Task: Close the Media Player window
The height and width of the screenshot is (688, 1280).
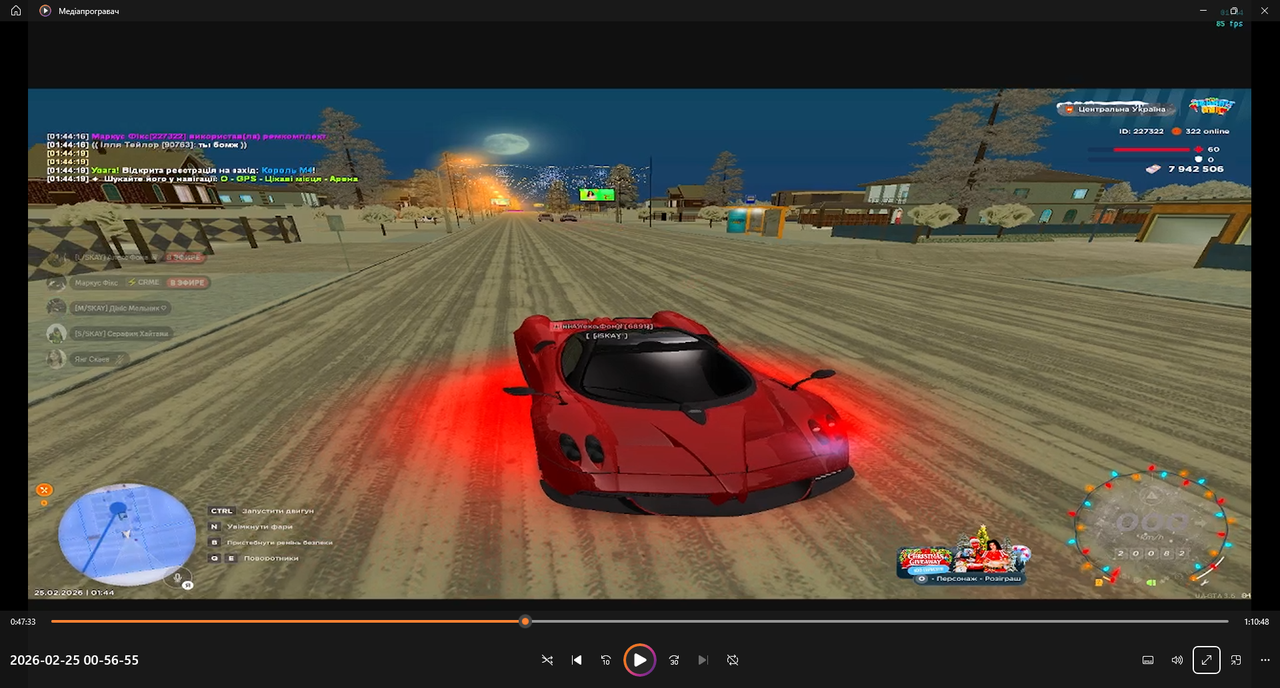Action: click(x=1264, y=10)
